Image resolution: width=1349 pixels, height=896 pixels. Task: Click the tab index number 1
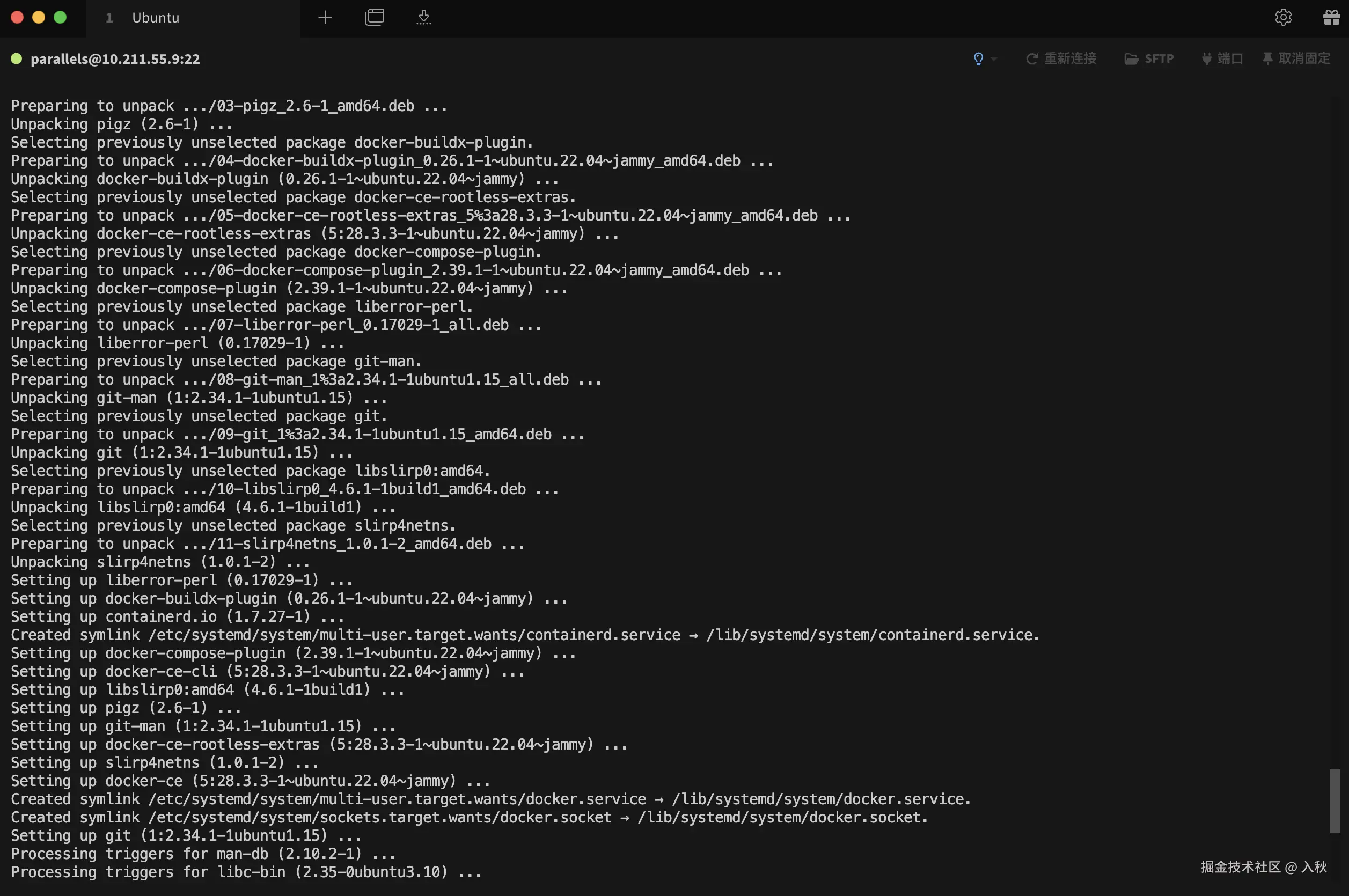(109, 18)
